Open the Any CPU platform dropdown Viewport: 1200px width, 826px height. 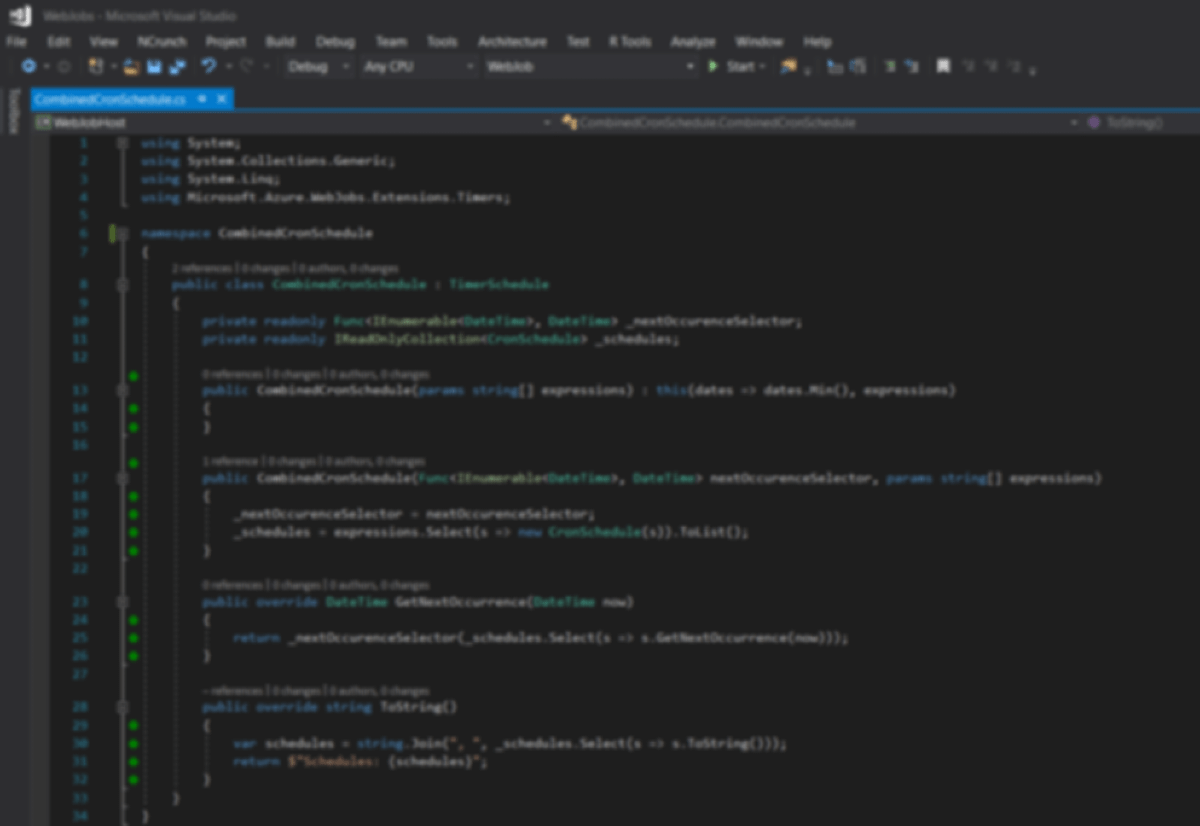pos(418,67)
